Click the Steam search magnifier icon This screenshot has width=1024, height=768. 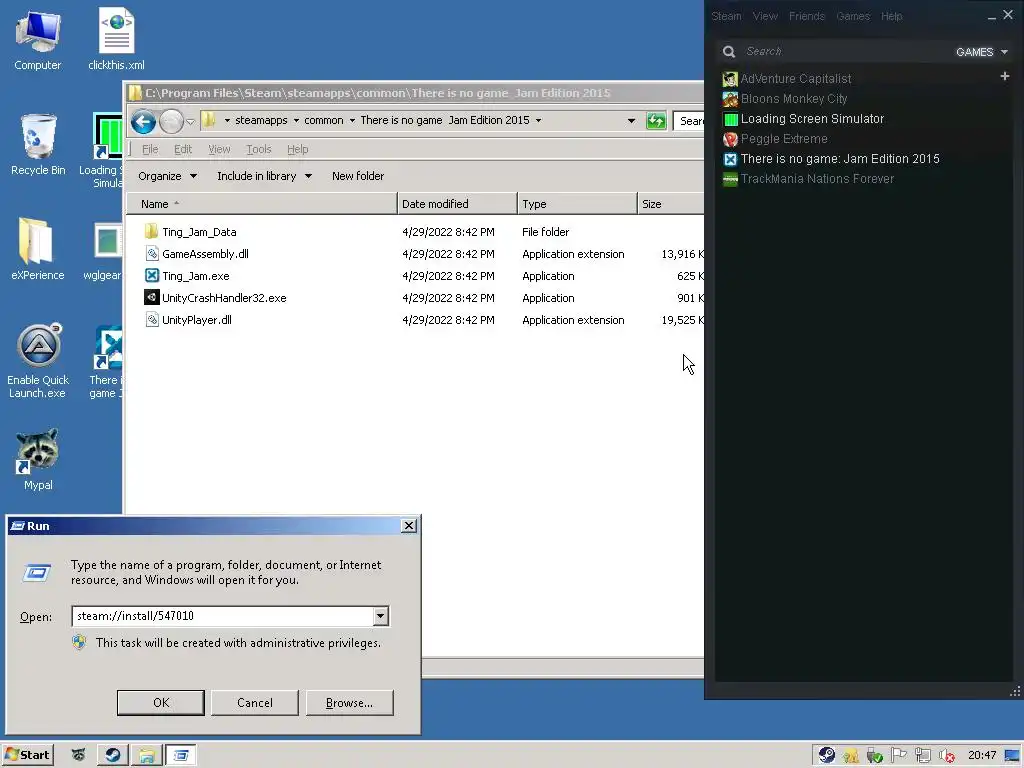coord(729,52)
